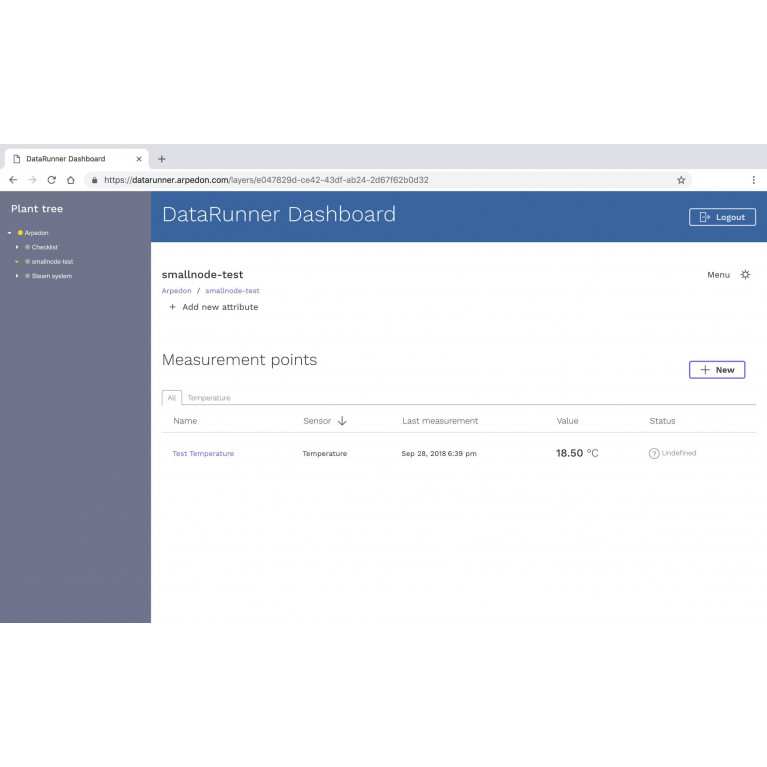Viewport: 767px width, 767px height.
Task: Click the settings gear next to Menu
Action: [745, 274]
